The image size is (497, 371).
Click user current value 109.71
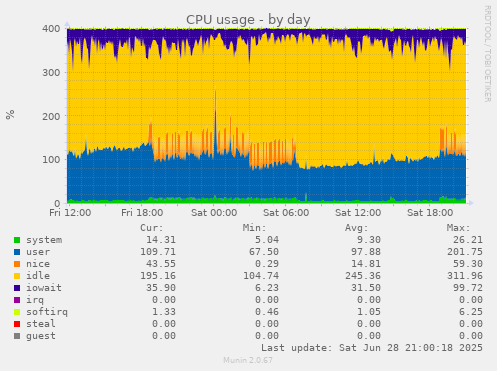click(x=158, y=252)
